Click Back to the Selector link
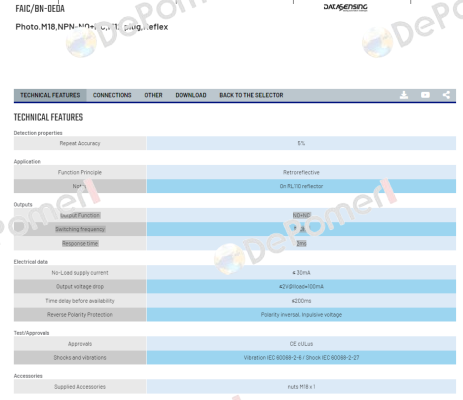This screenshot has height=400, width=463. [x=251, y=95]
